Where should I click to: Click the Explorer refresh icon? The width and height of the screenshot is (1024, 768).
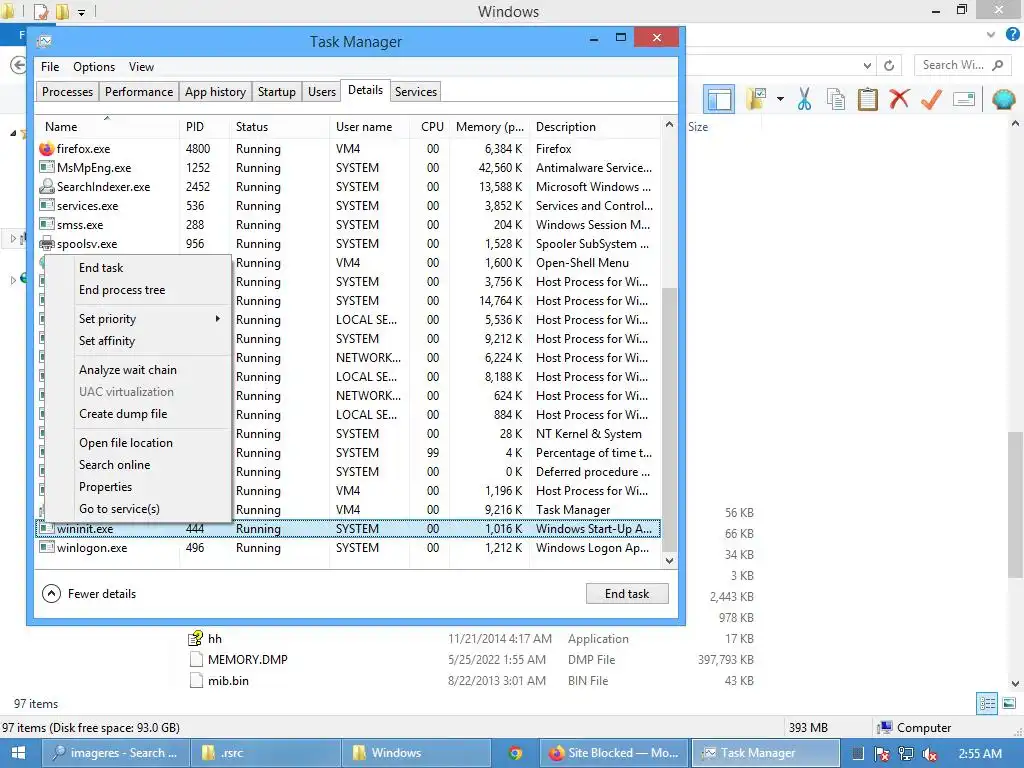pos(889,65)
